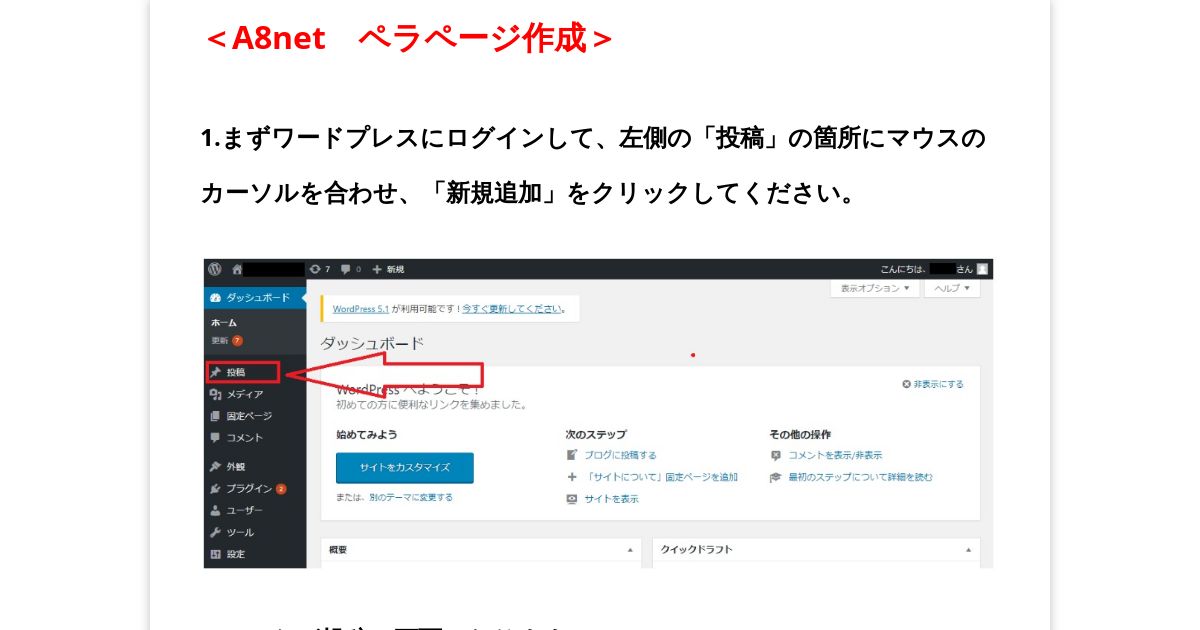Expand the ヘルプ dropdown
Screen dimensions: 1200x630
click(952, 288)
